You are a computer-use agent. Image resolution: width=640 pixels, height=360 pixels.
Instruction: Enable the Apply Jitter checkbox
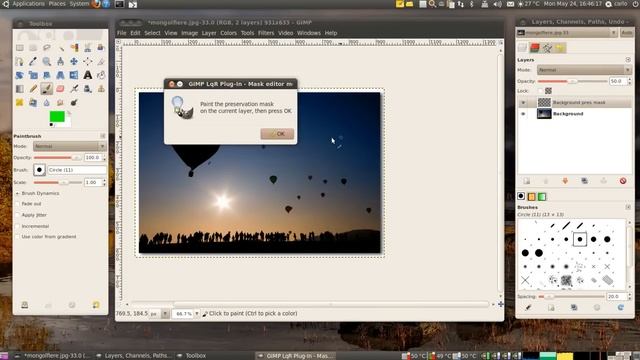[x=18, y=215]
